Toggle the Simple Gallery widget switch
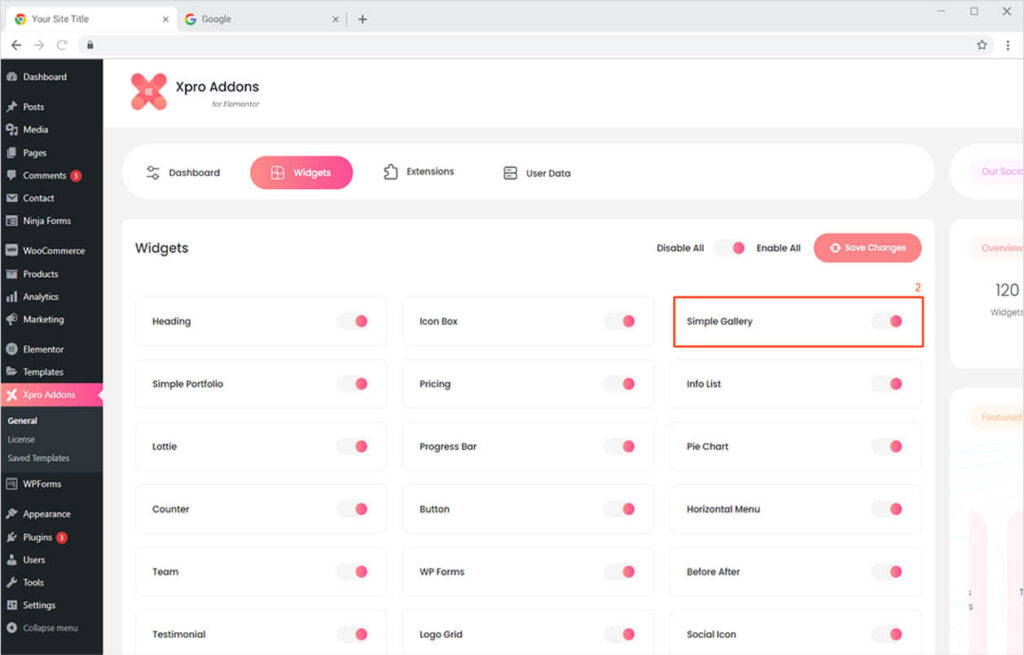Viewport: 1024px width, 655px height. [887, 321]
